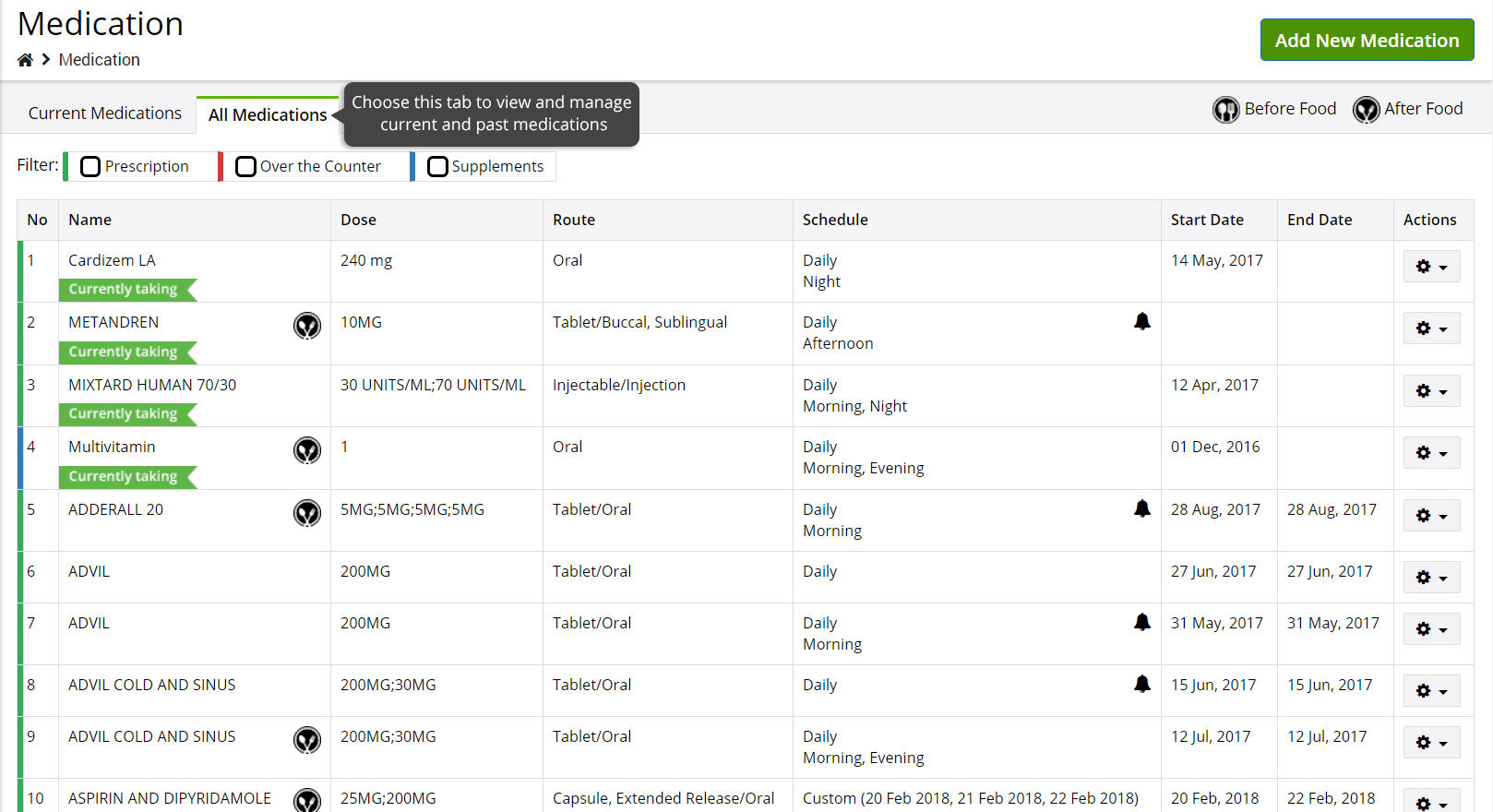The width and height of the screenshot is (1493, 812).
Task: Click the After Food legend icon
Action: [1366, 110]
